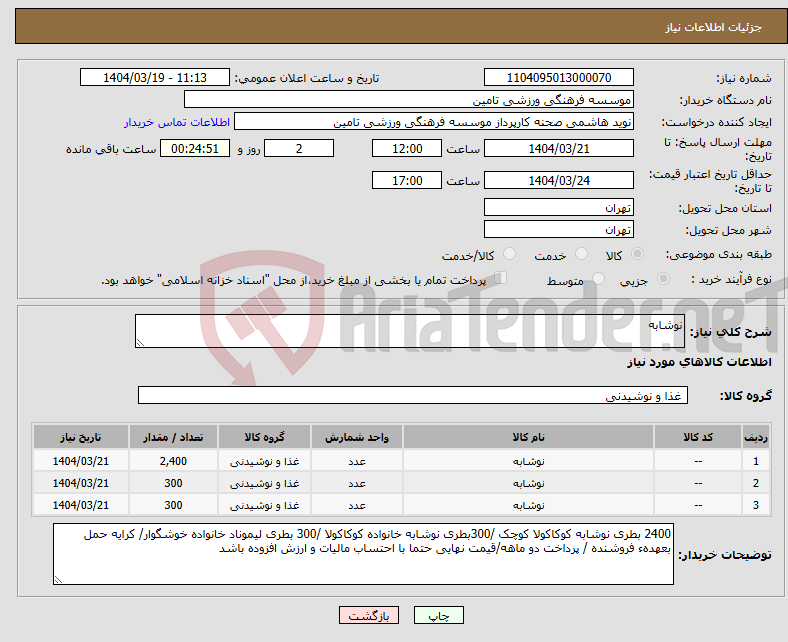
Task: Toggle the Islamic treasury payment checkbox
Action: point(501,280)
